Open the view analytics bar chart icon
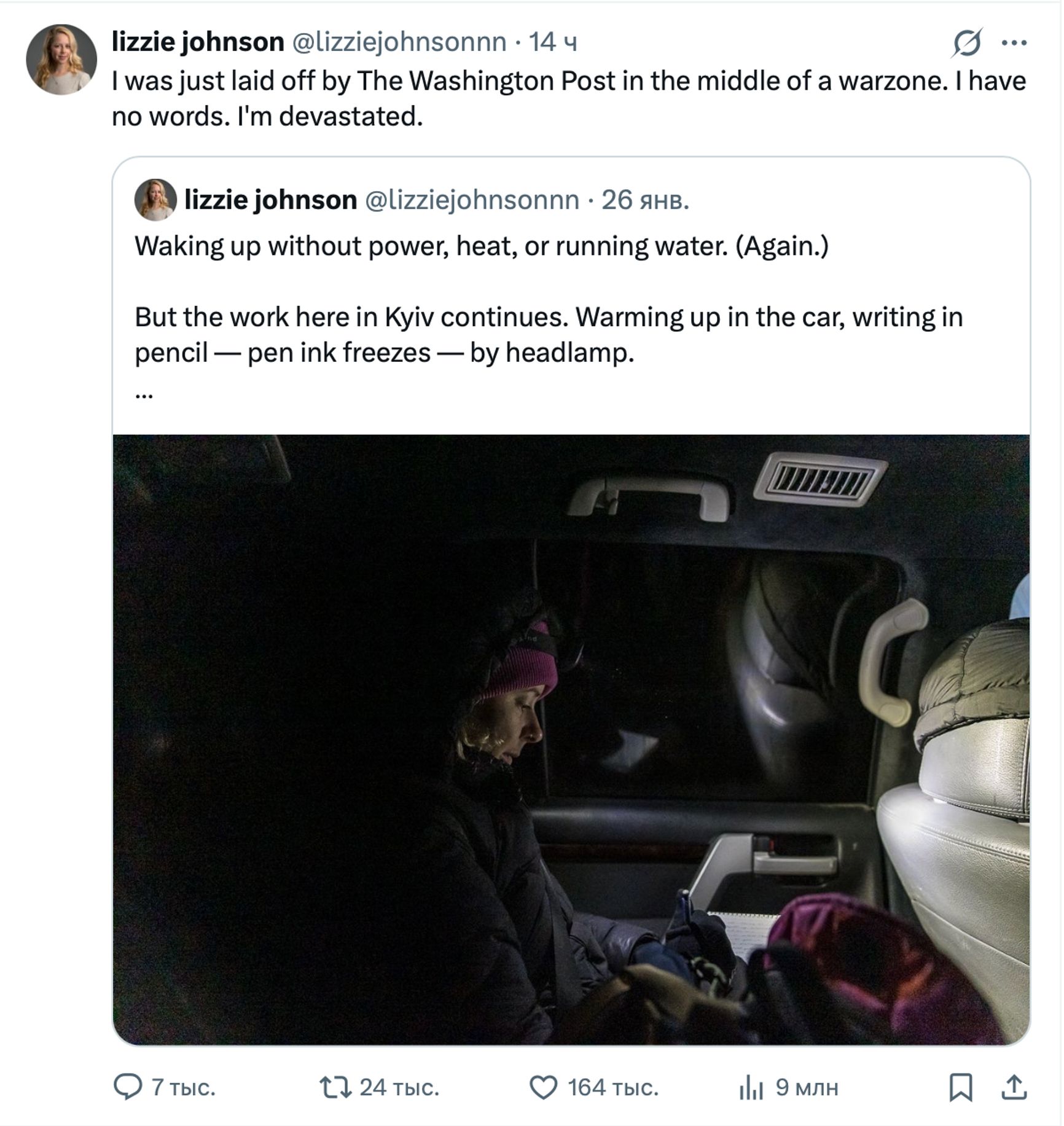 point(751,1088)
